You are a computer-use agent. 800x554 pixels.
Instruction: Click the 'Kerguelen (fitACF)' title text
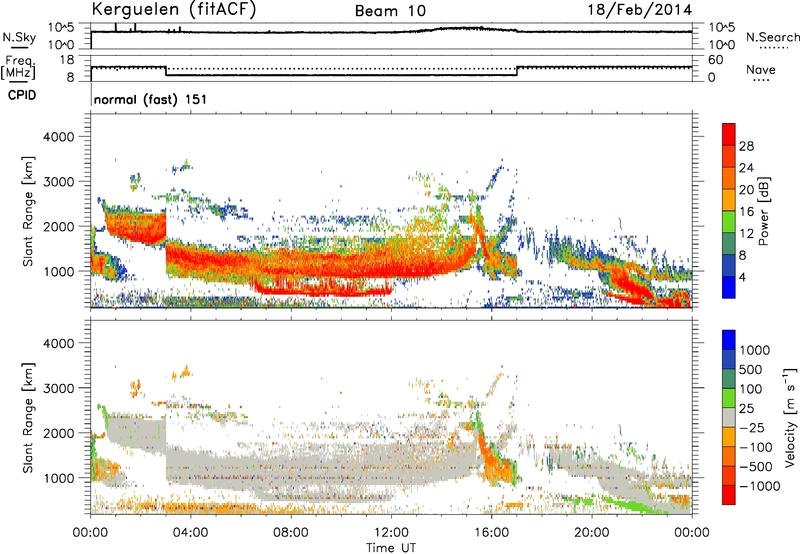click(173, 9)
